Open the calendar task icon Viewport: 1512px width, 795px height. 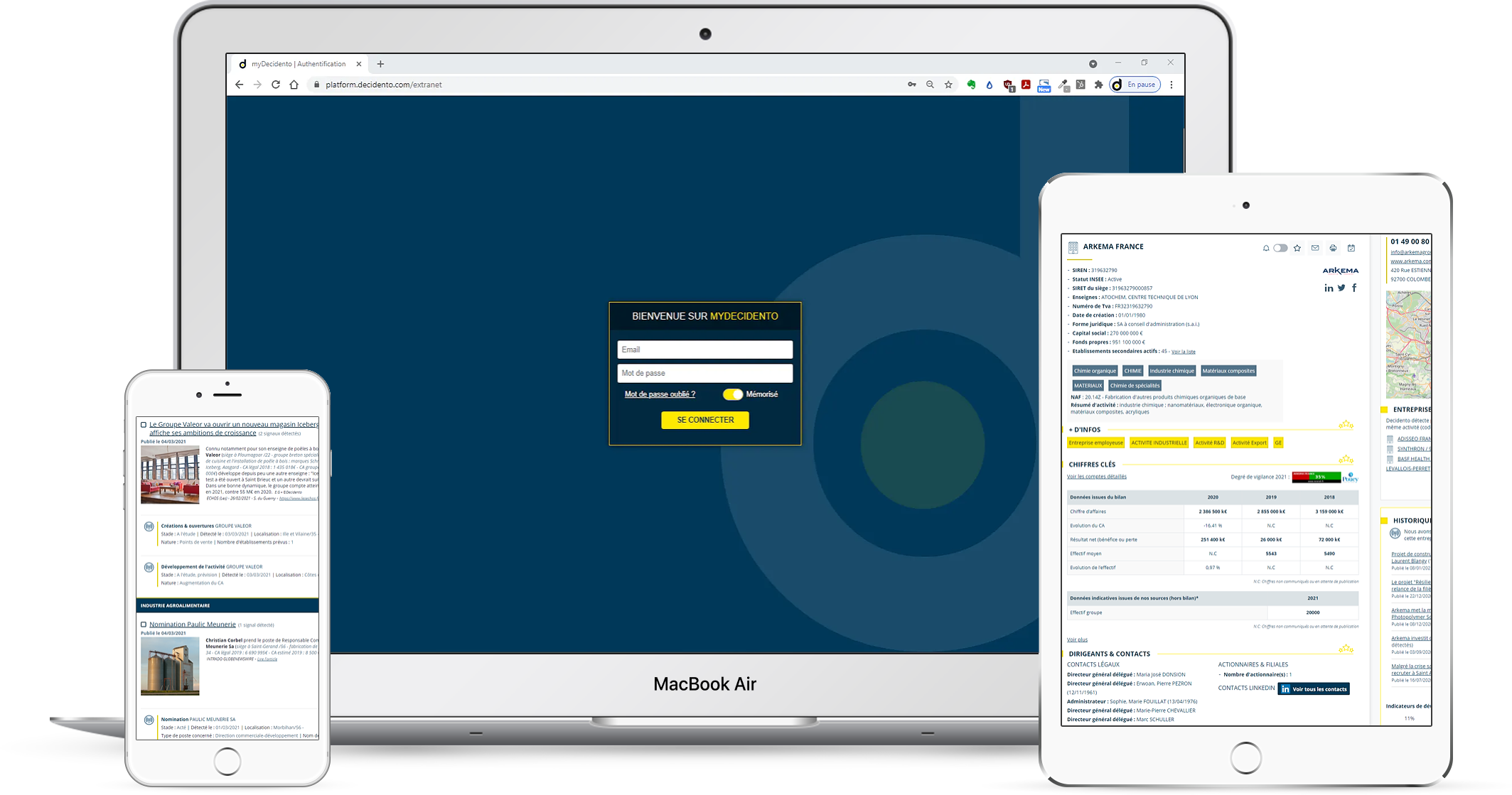[x=1351, y=248]
